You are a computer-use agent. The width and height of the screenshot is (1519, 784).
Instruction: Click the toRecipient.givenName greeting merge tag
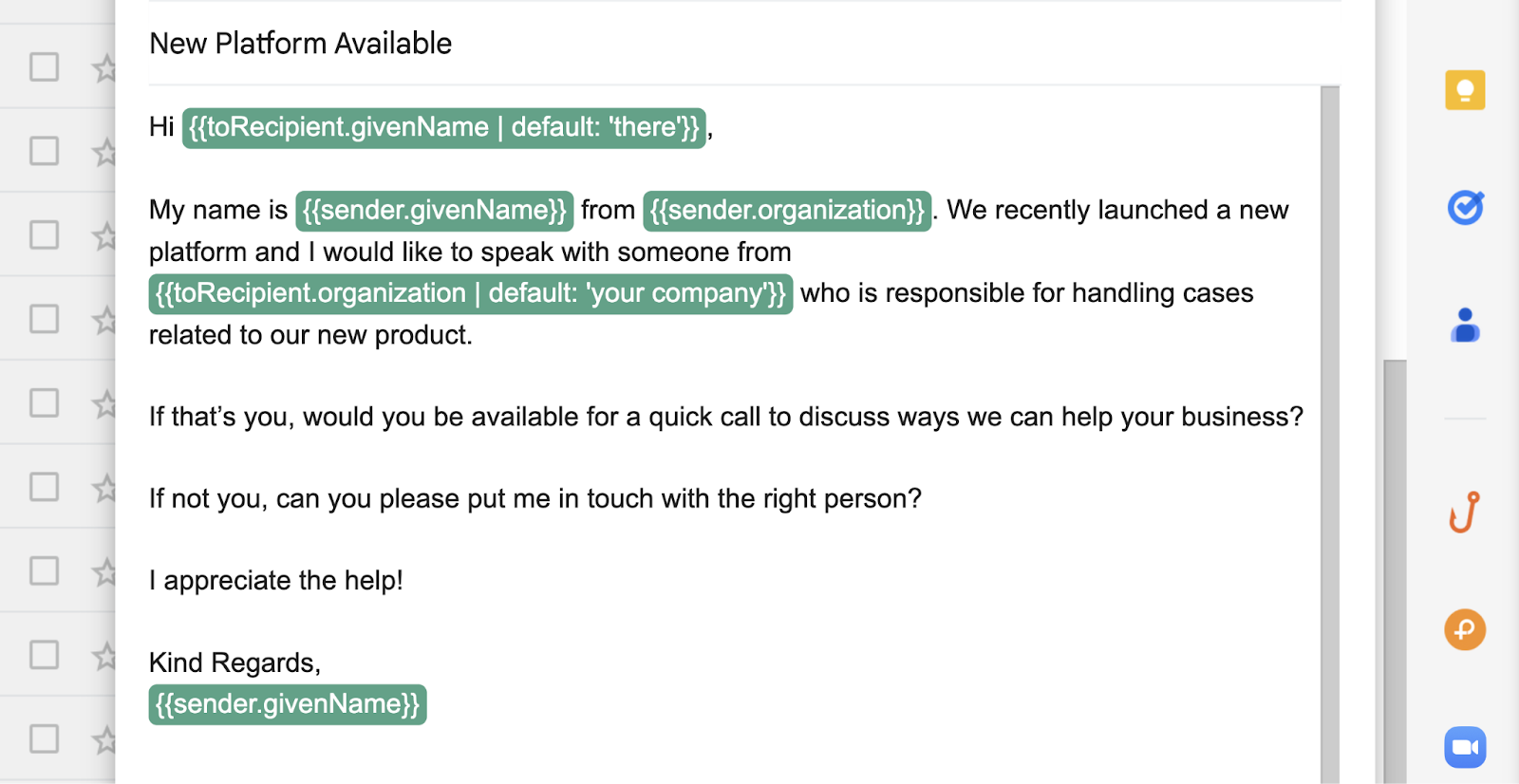click(442, 127)
